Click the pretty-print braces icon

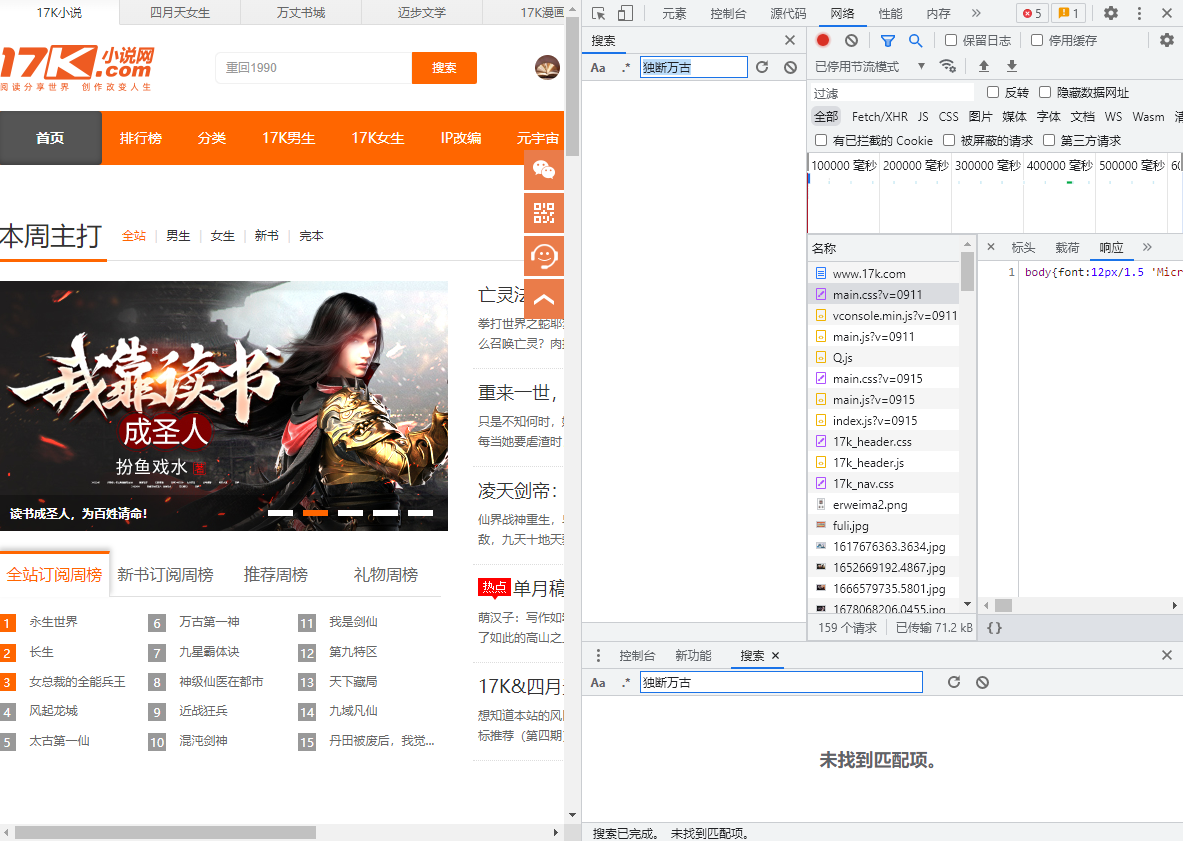[x=994, y=628]
